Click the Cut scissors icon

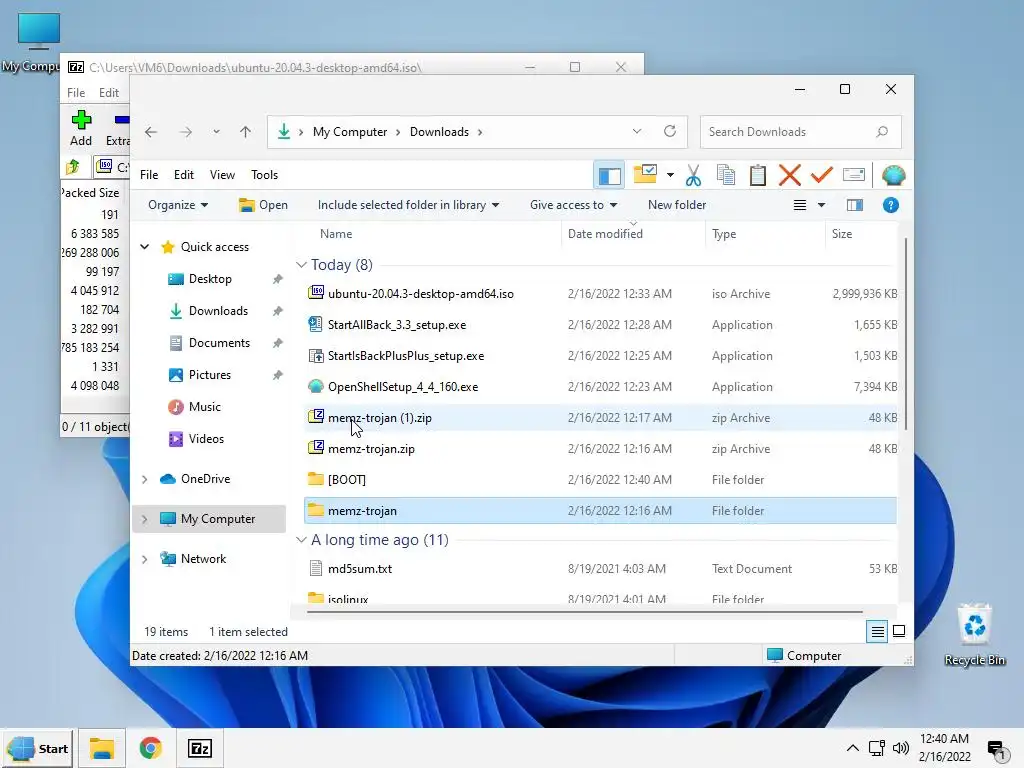[694, 175]
